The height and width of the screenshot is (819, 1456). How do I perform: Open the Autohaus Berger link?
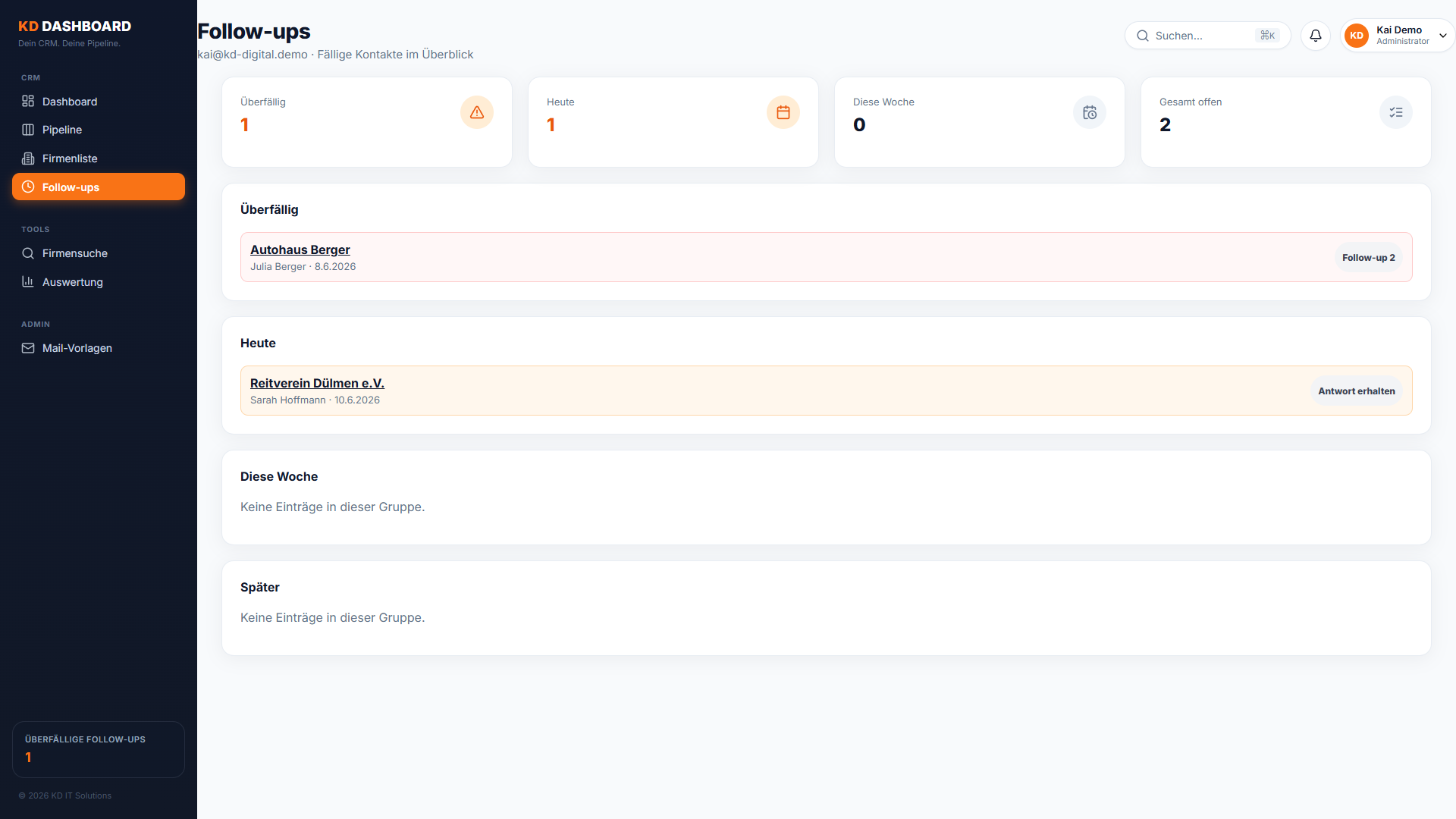[x=300, y=249]
